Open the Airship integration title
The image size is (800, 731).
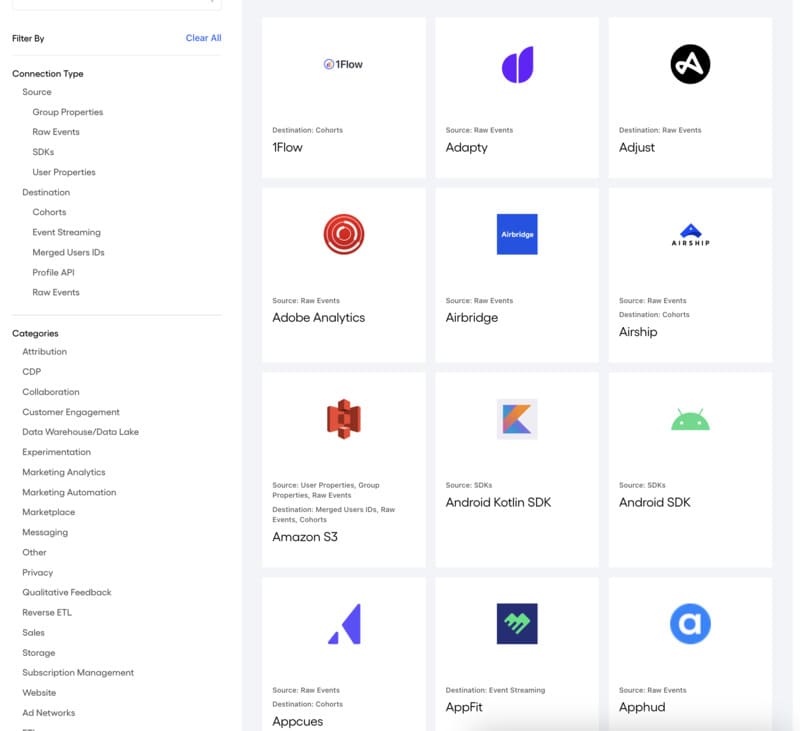638,332
